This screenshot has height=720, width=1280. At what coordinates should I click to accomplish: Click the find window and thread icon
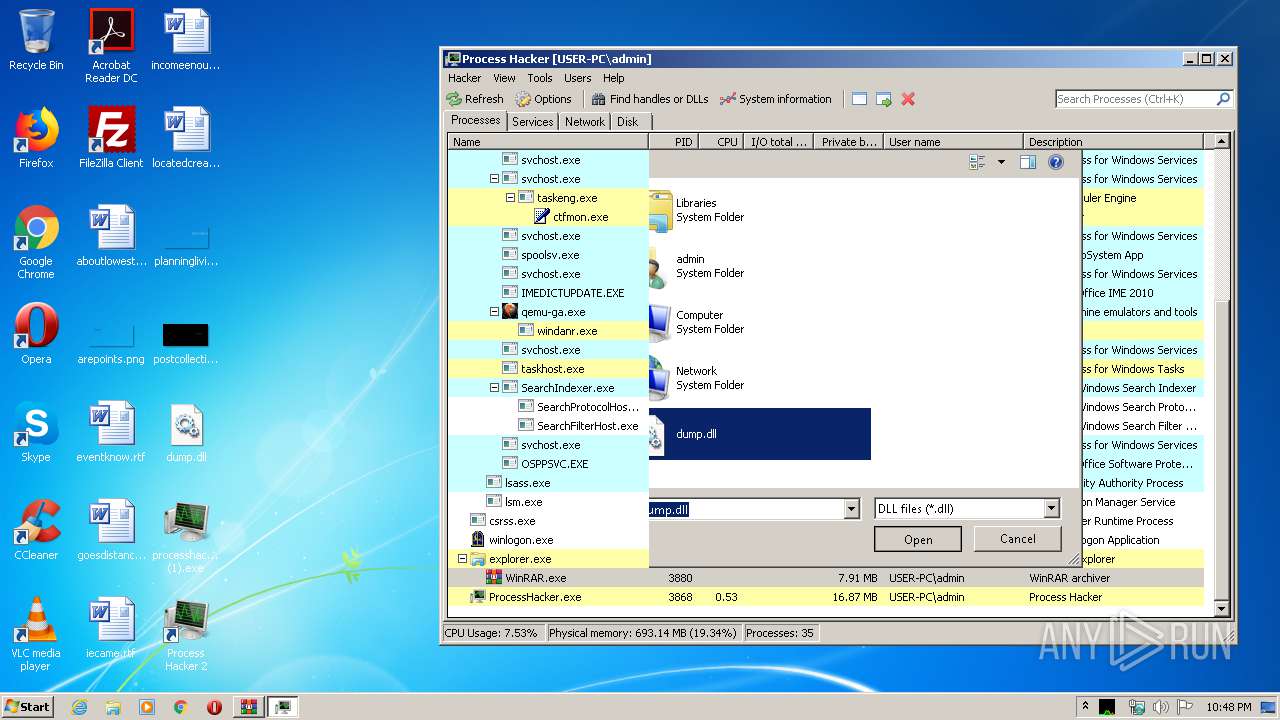[x=884, y=99]
